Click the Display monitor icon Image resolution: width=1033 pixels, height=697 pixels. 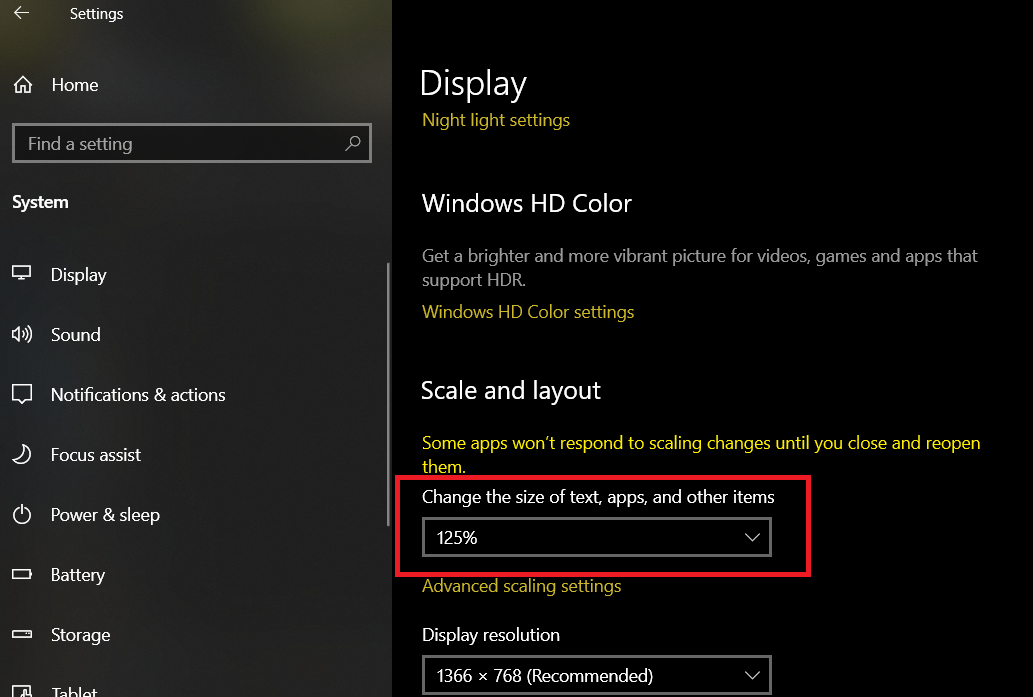tap(22, 275)
